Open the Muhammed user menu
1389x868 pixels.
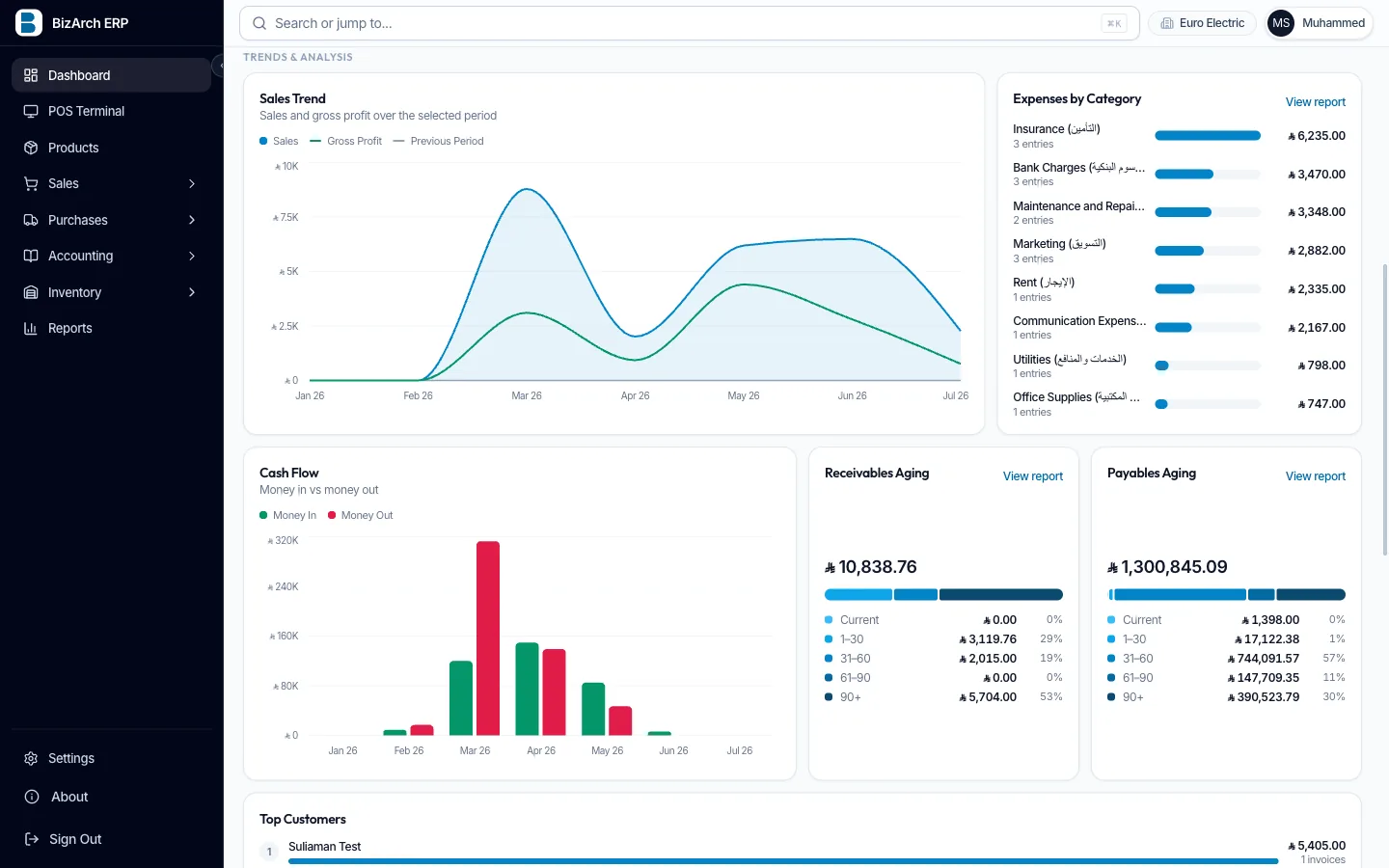[1319, 23]
